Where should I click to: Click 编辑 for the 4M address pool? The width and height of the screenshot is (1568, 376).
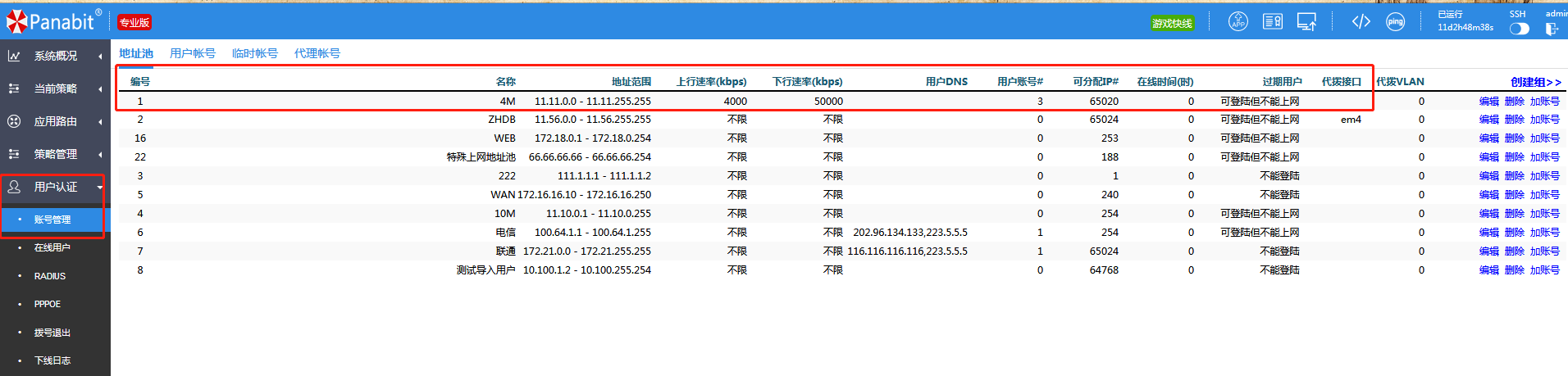click(x=1488, y=102)
